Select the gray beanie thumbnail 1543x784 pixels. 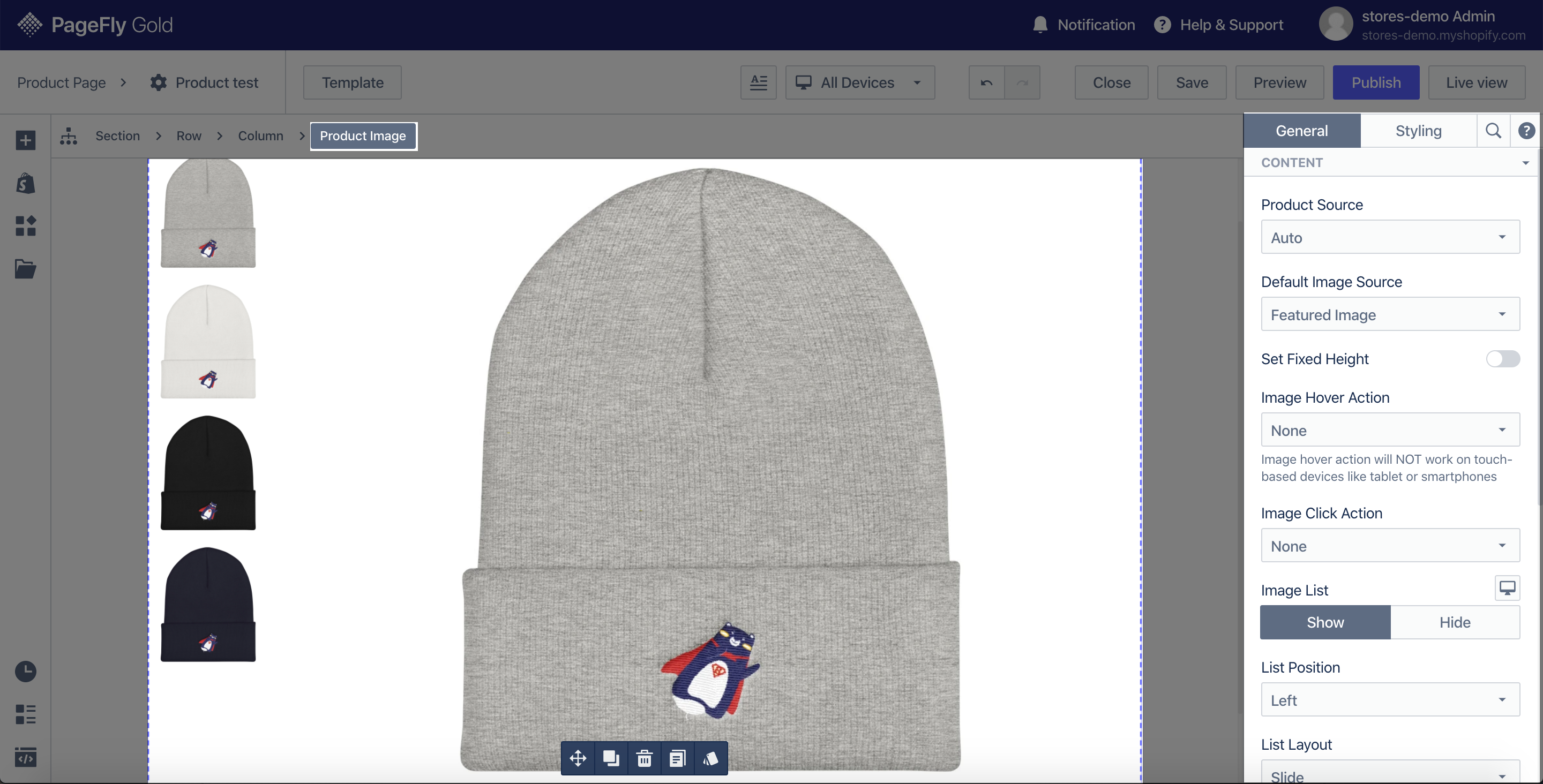pos(208,213)
